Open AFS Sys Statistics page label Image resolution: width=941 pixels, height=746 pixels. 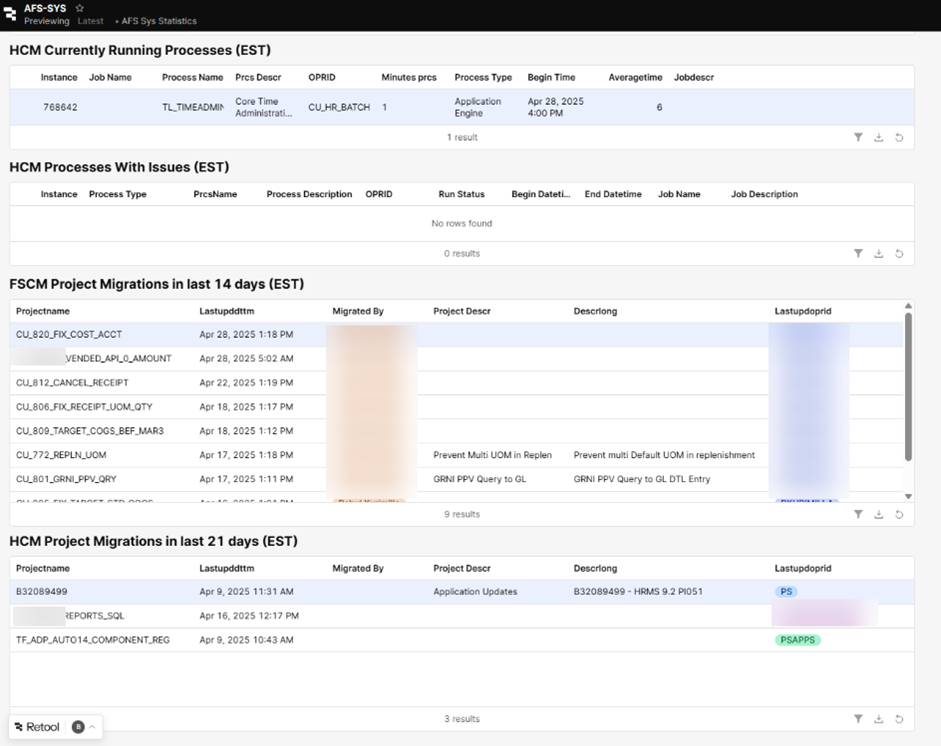[159, 21]
